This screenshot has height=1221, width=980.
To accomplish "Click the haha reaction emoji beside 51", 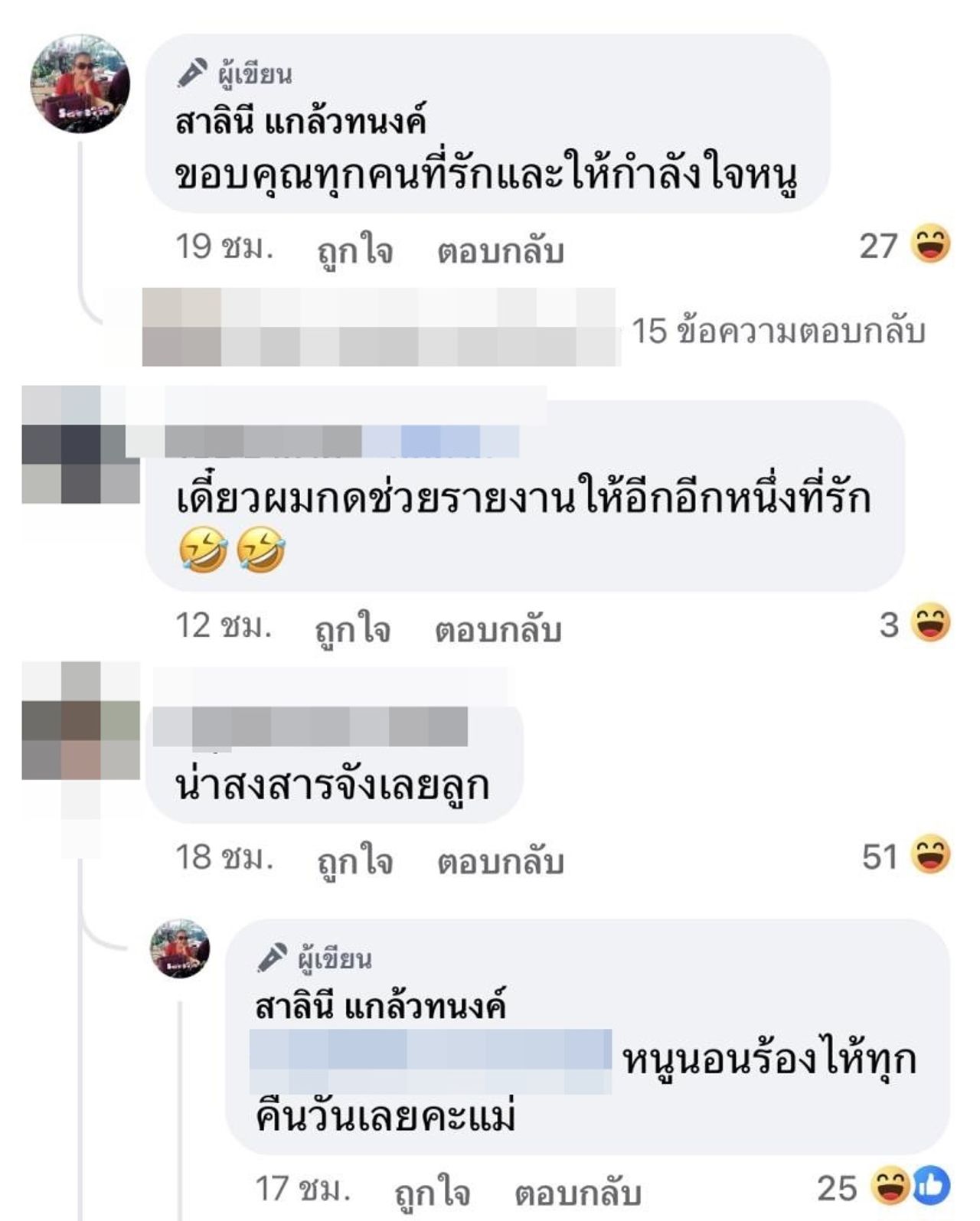I will 930,854.
